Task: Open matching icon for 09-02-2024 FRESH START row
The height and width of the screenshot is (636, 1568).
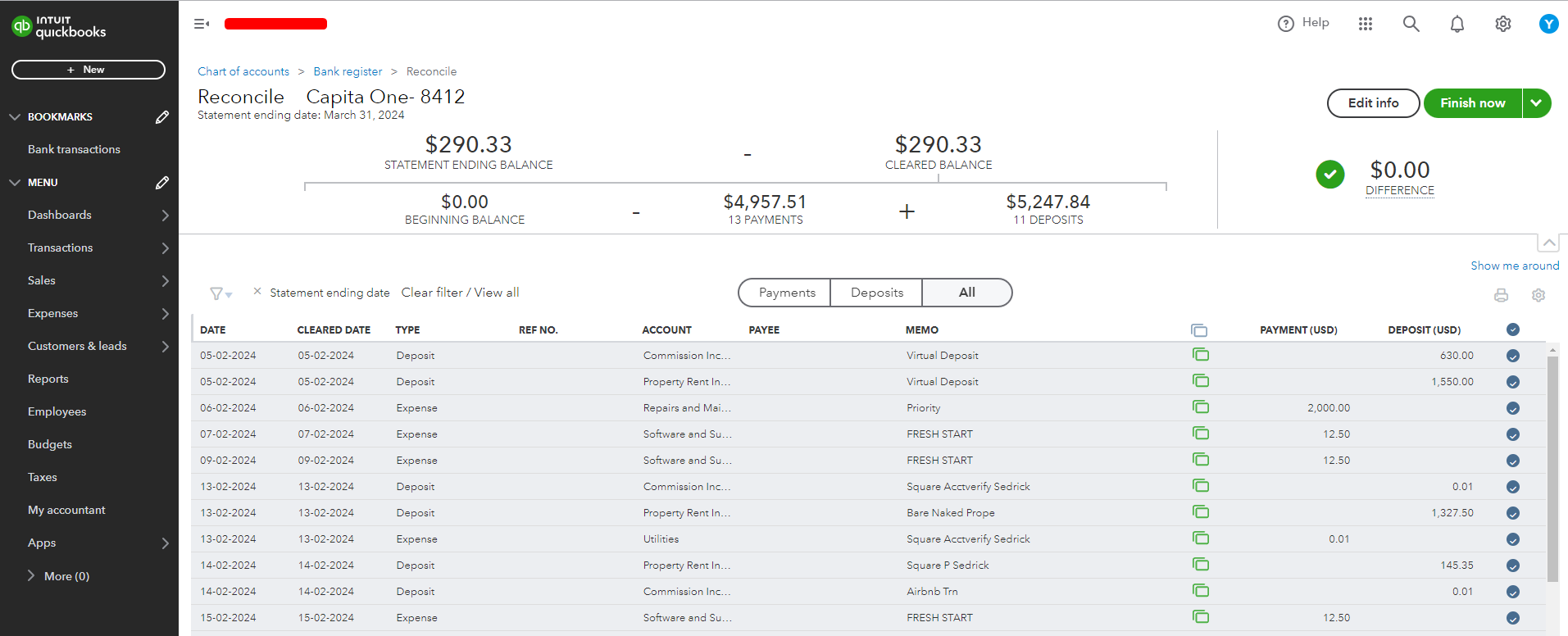Action: click(x=1201, y=460)
